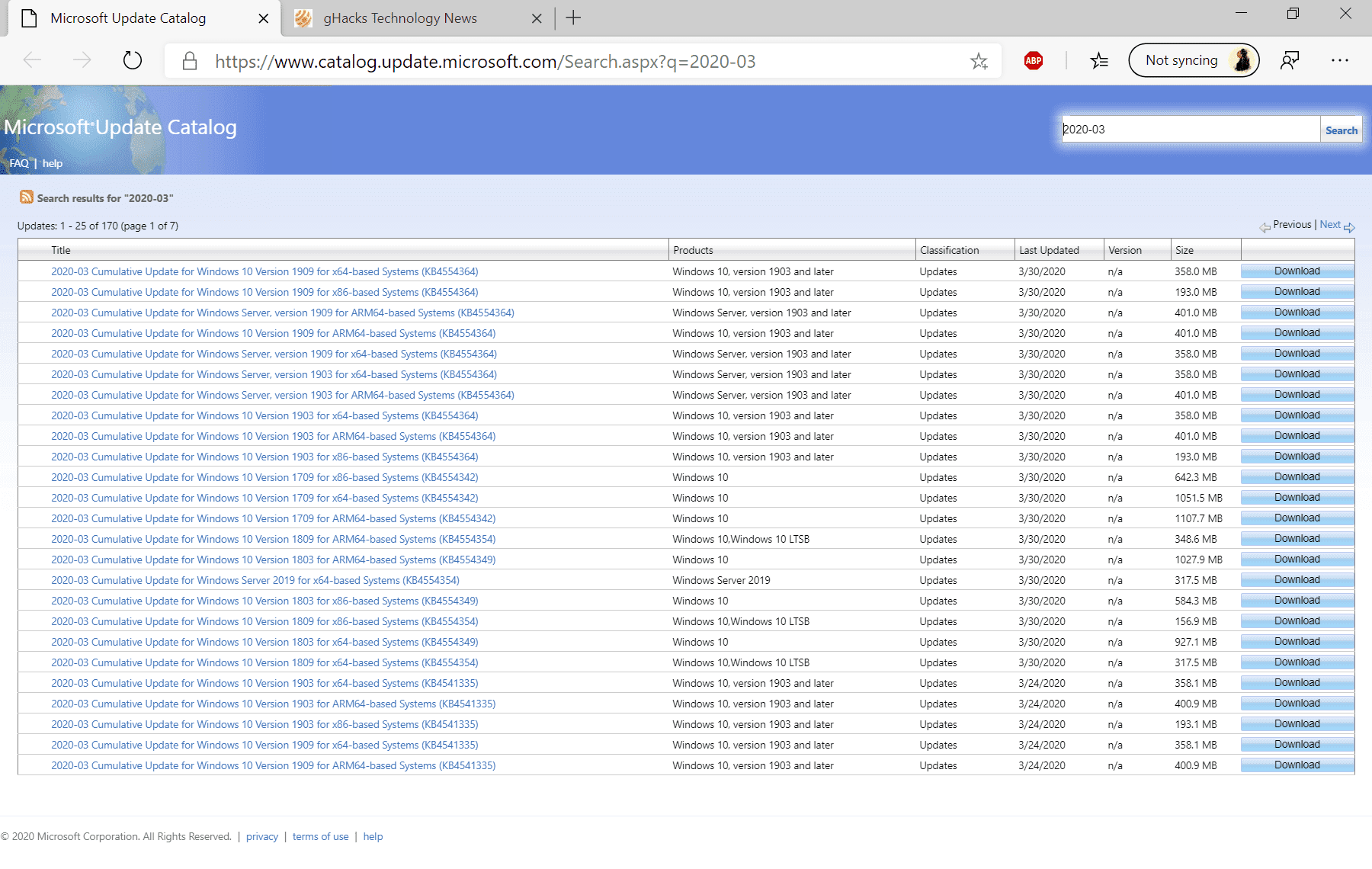Click the Microsoft Update Catalog logo title
The image size is (1372, 869).
click(x=120, y=127)
